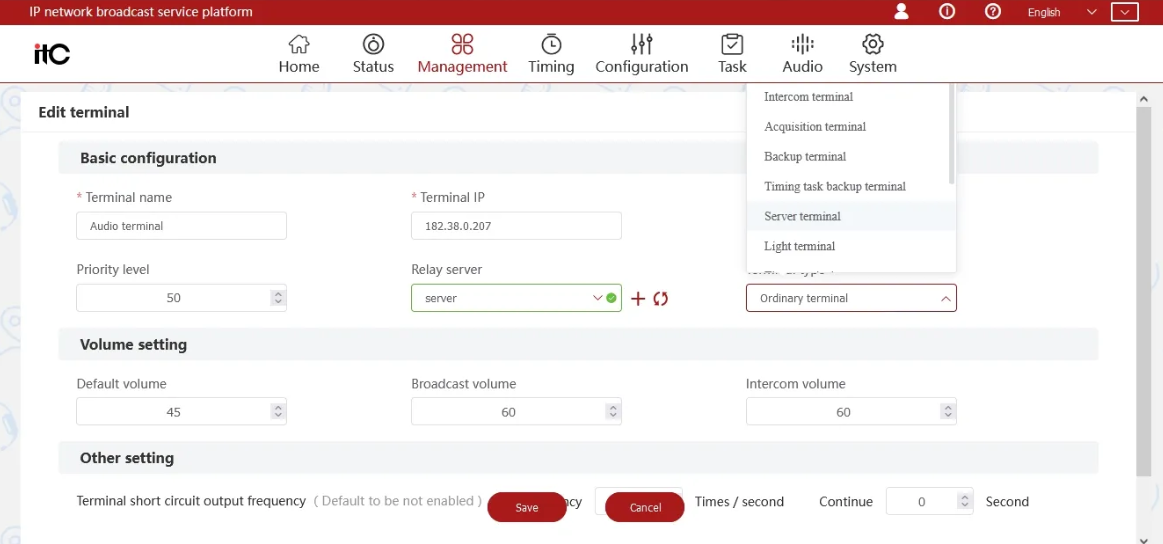Cancel editing the terminal

[x=645, y=507]
